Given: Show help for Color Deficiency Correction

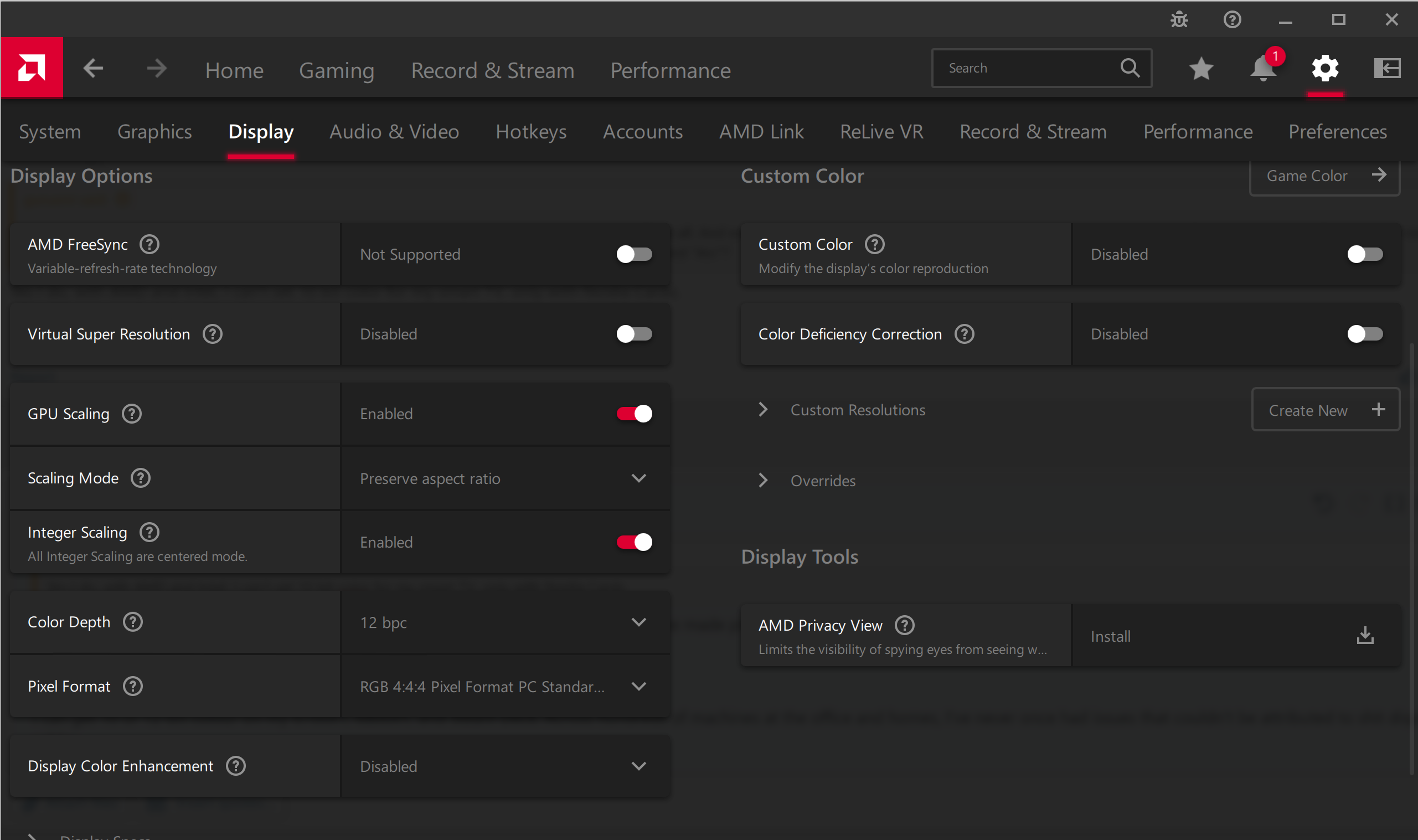Looking at the screenshot, I should (964, 334).
